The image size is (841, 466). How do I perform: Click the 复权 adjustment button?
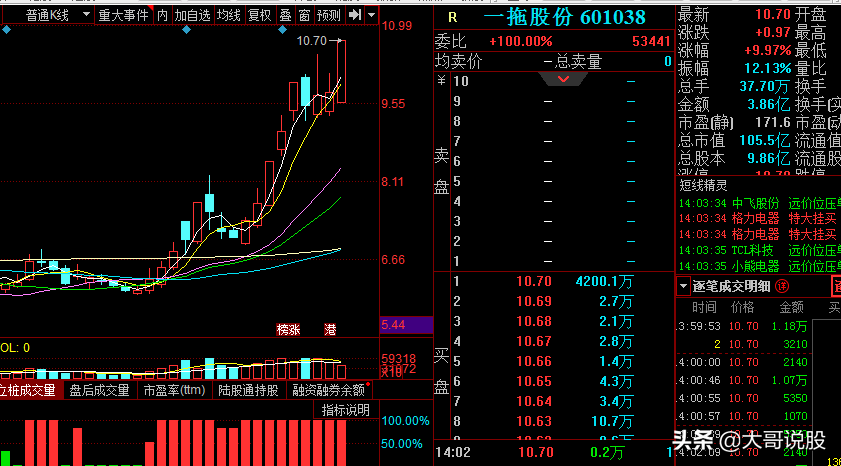click(260, 15)
